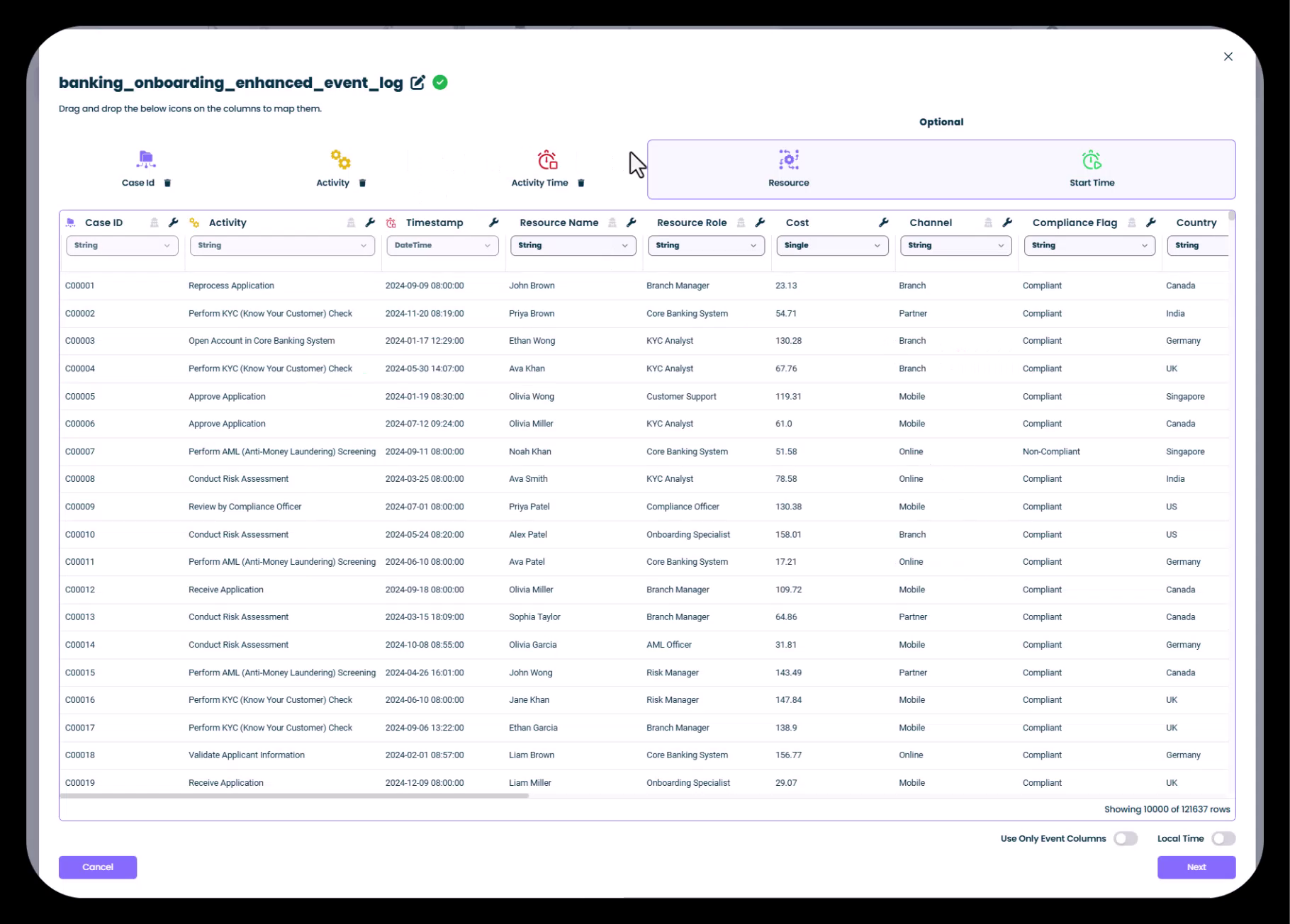
Task: Click the edit file name pencil icon
Action: pos(417,83)
